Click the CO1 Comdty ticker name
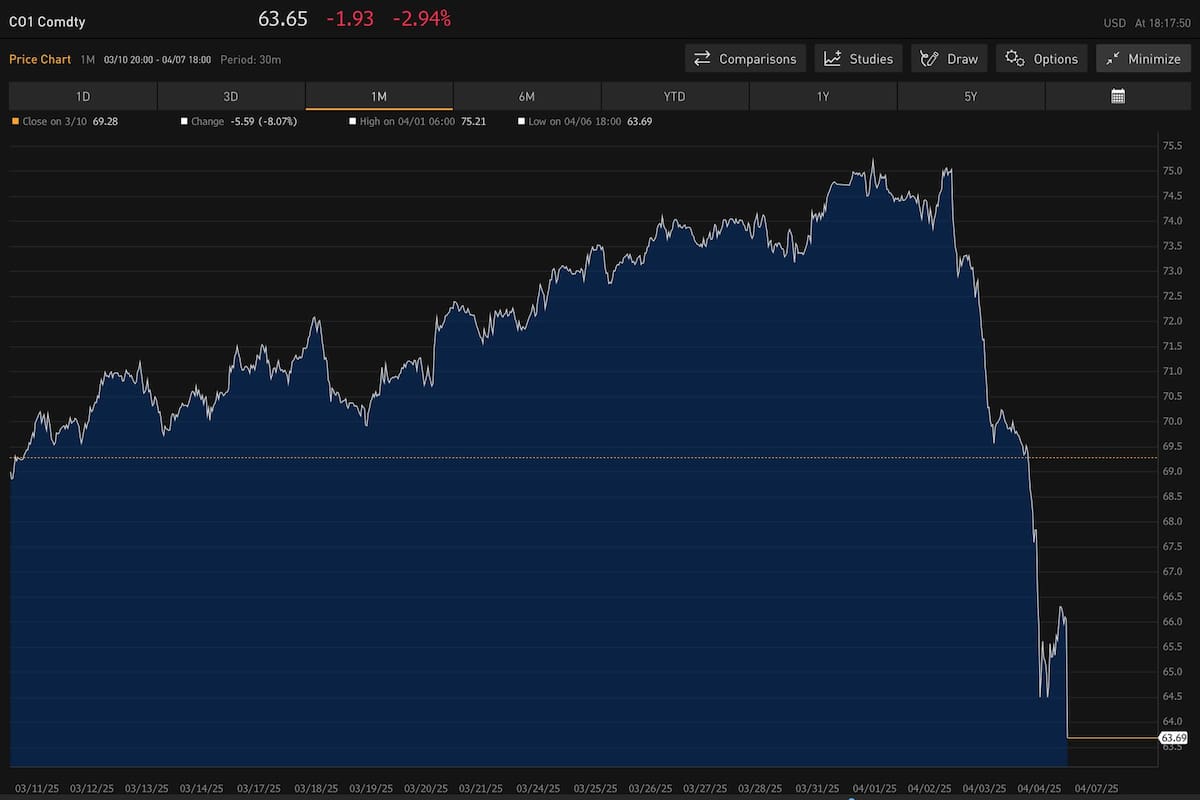Screen dimensions: 1200x800 (47, 20)
